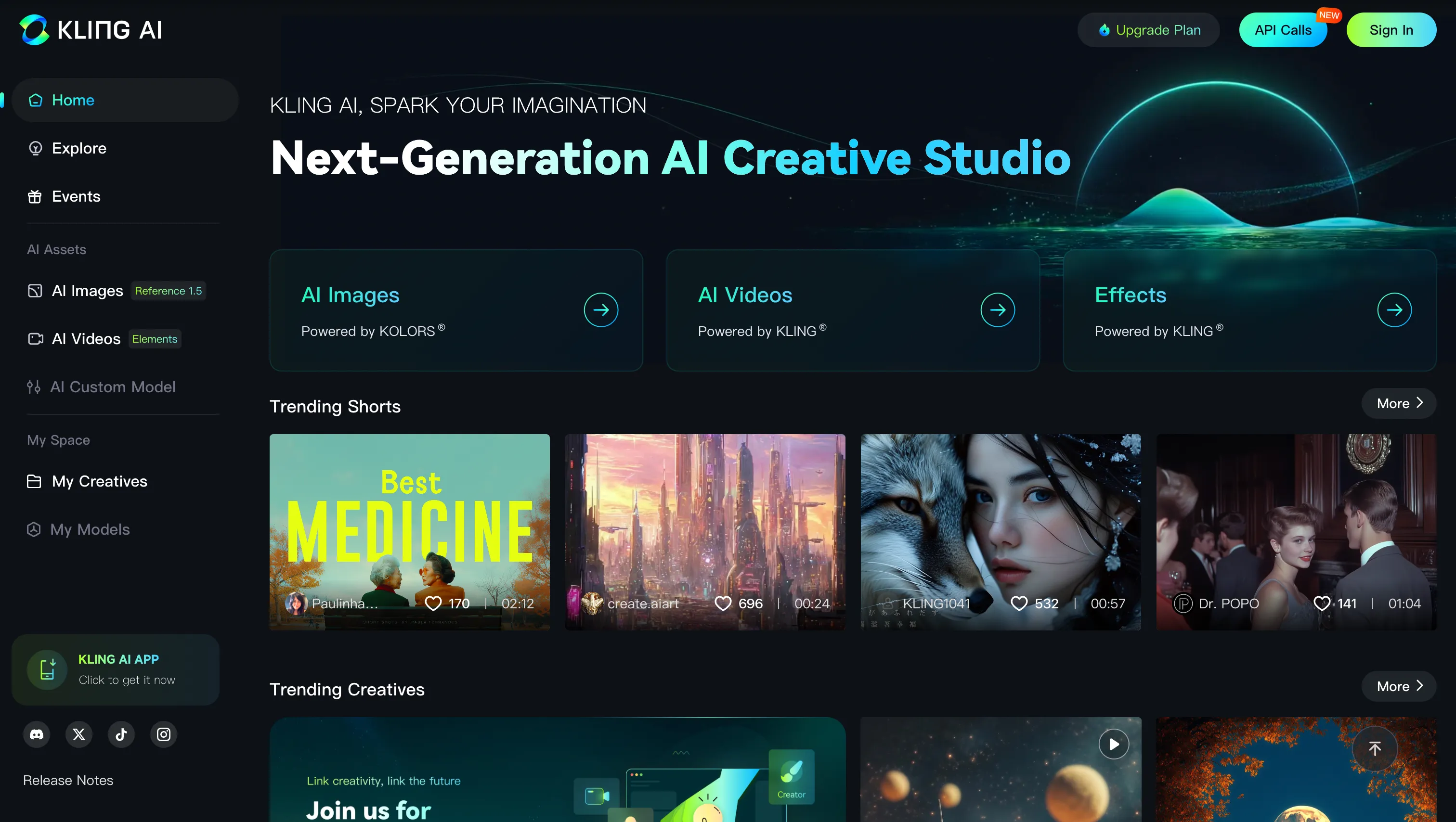Screen dimensions: 1456x822
Task: Click the Upgrade Plan button
Action: (x=1149, y=30)
